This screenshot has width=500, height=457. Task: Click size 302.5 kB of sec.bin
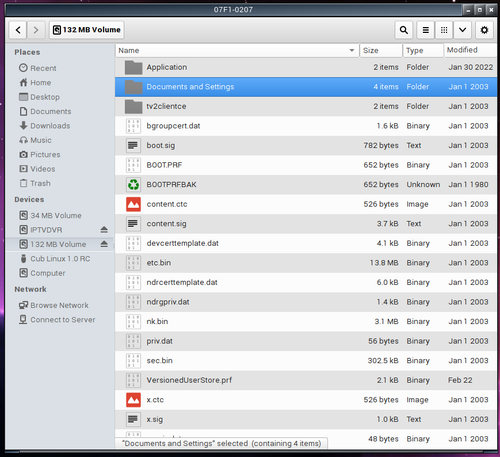pyautogui.click(x=383, y=361)
